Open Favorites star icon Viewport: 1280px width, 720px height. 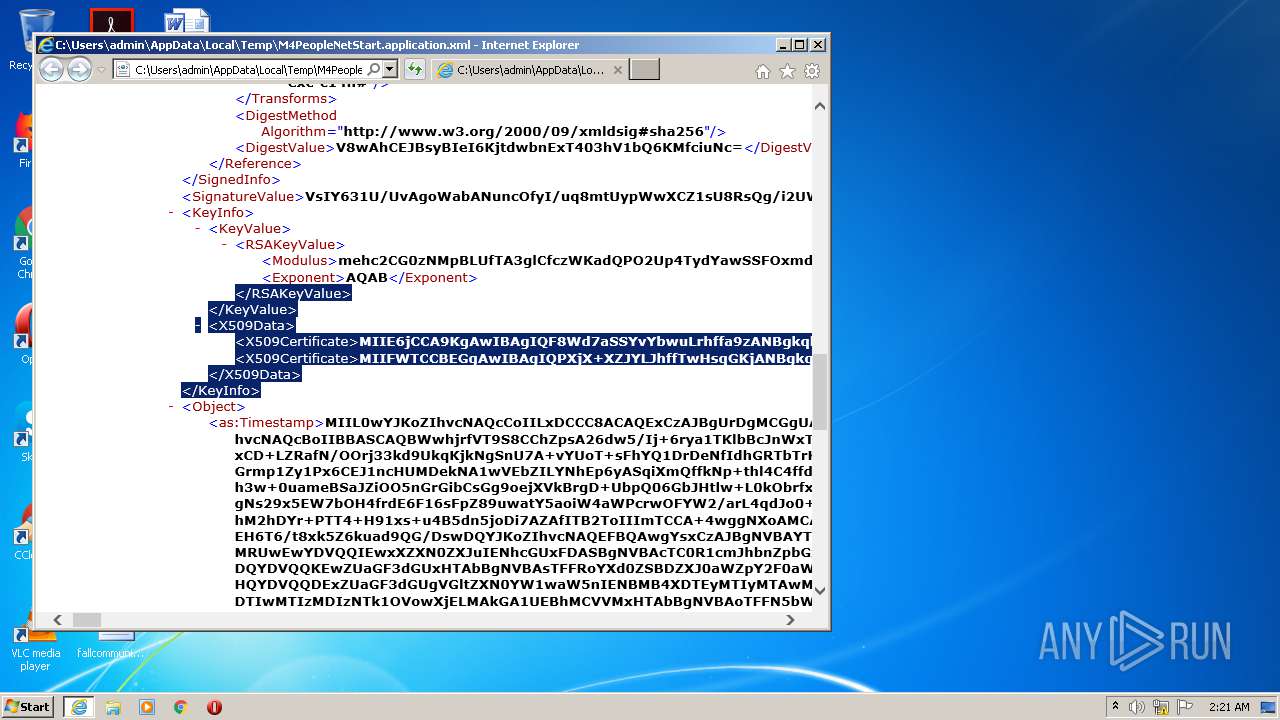[787, 71]
